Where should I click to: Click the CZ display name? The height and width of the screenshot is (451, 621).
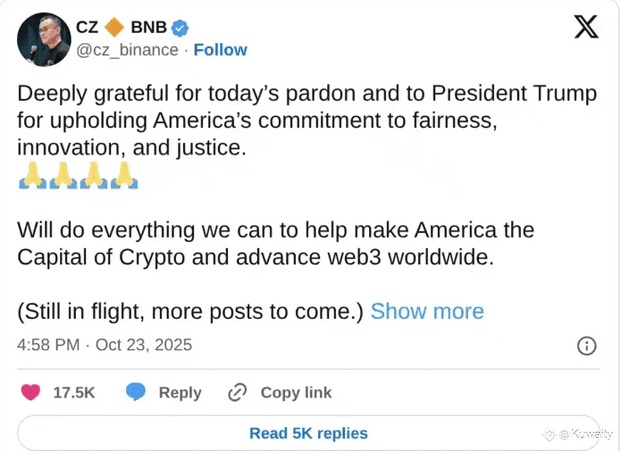pos(87,27)
